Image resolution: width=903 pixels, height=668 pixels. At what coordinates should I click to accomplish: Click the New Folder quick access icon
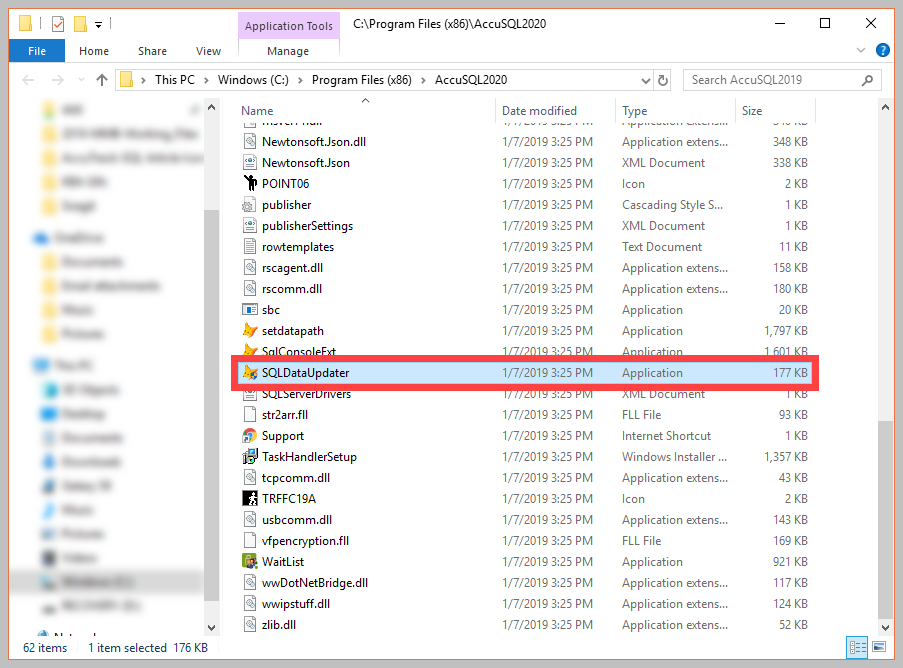(x=81, y=24)
